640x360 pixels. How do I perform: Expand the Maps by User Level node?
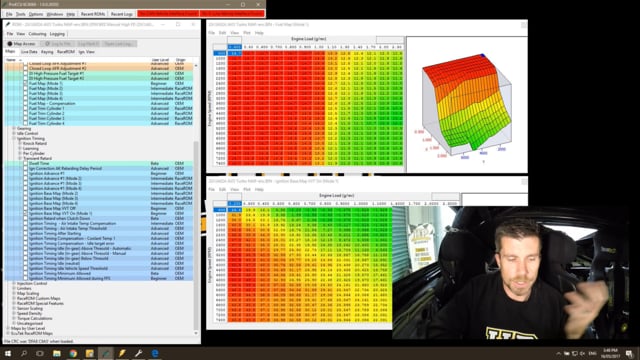click(8, 328)
